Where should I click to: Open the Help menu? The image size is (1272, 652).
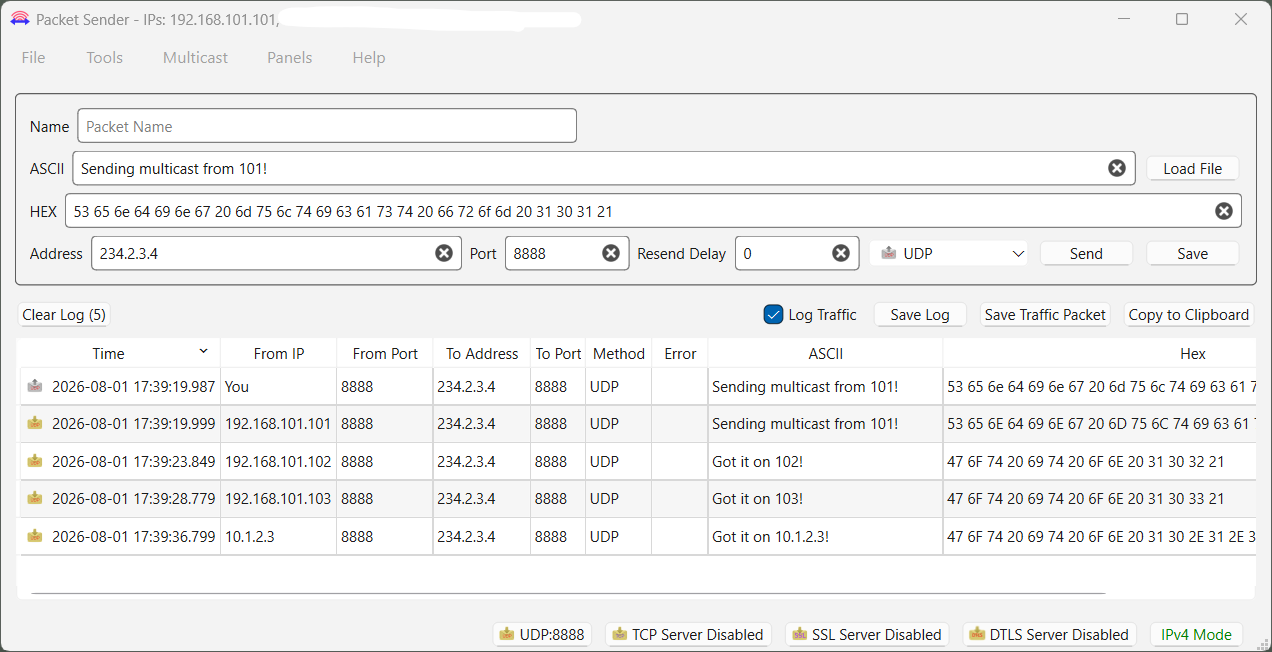coord(369,57)
